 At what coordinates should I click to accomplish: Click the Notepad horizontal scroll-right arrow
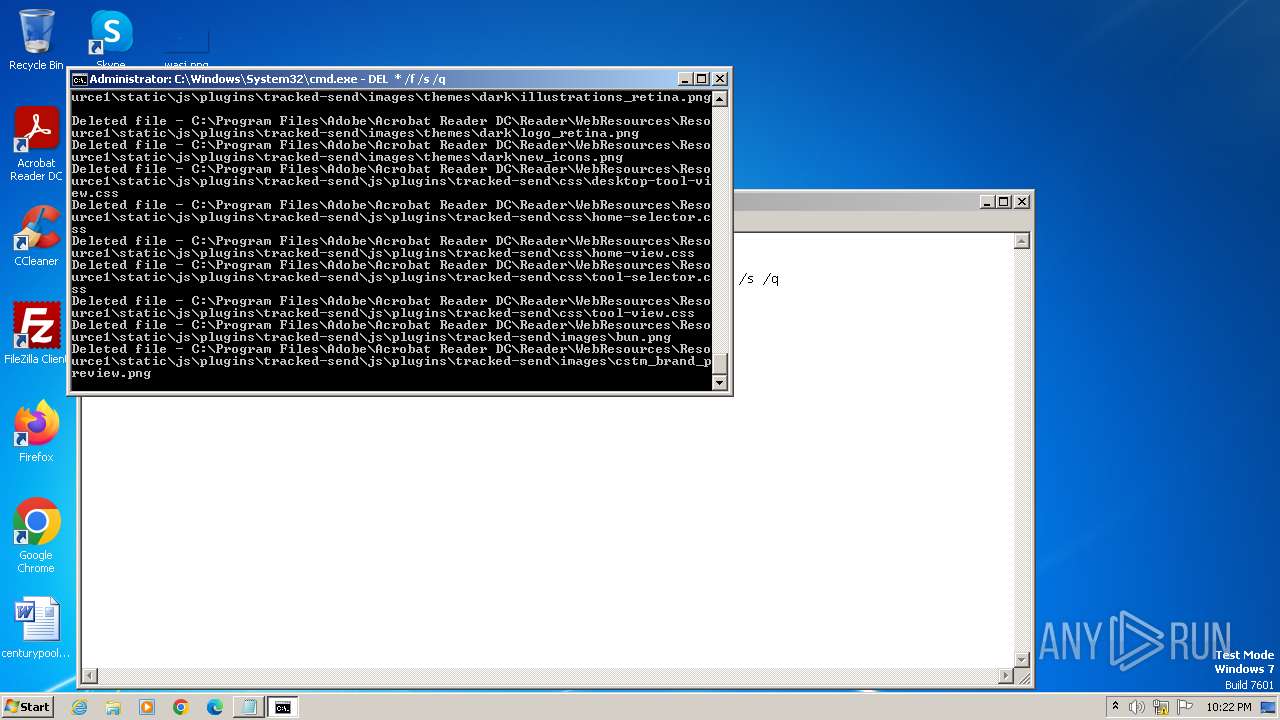[1005, 676]
